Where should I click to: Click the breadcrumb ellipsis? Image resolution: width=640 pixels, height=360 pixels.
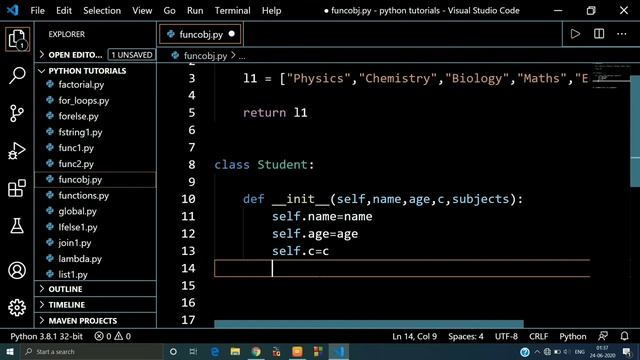click(x=242, y=56)
